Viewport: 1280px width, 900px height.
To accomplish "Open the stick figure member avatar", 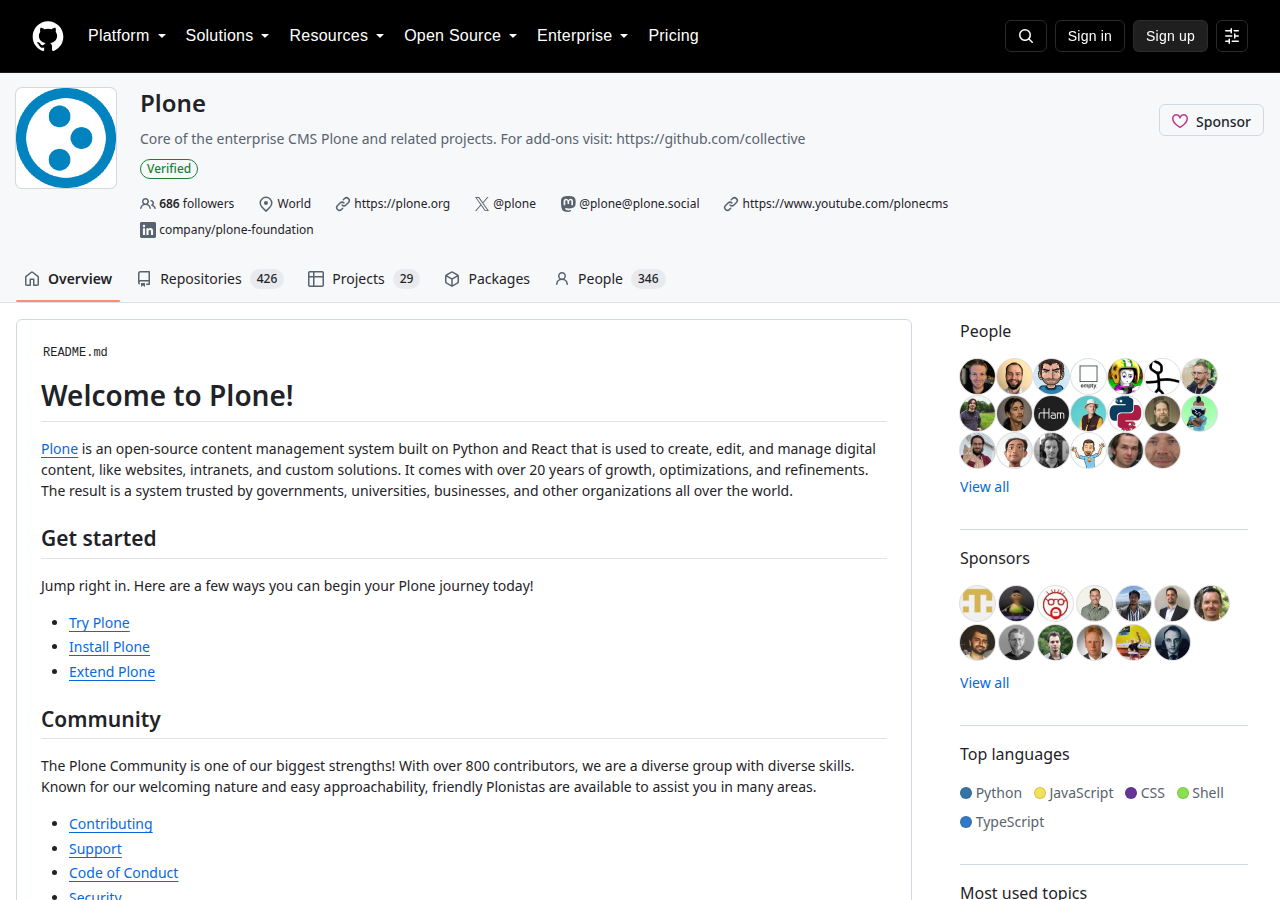I will point(1163,377).
